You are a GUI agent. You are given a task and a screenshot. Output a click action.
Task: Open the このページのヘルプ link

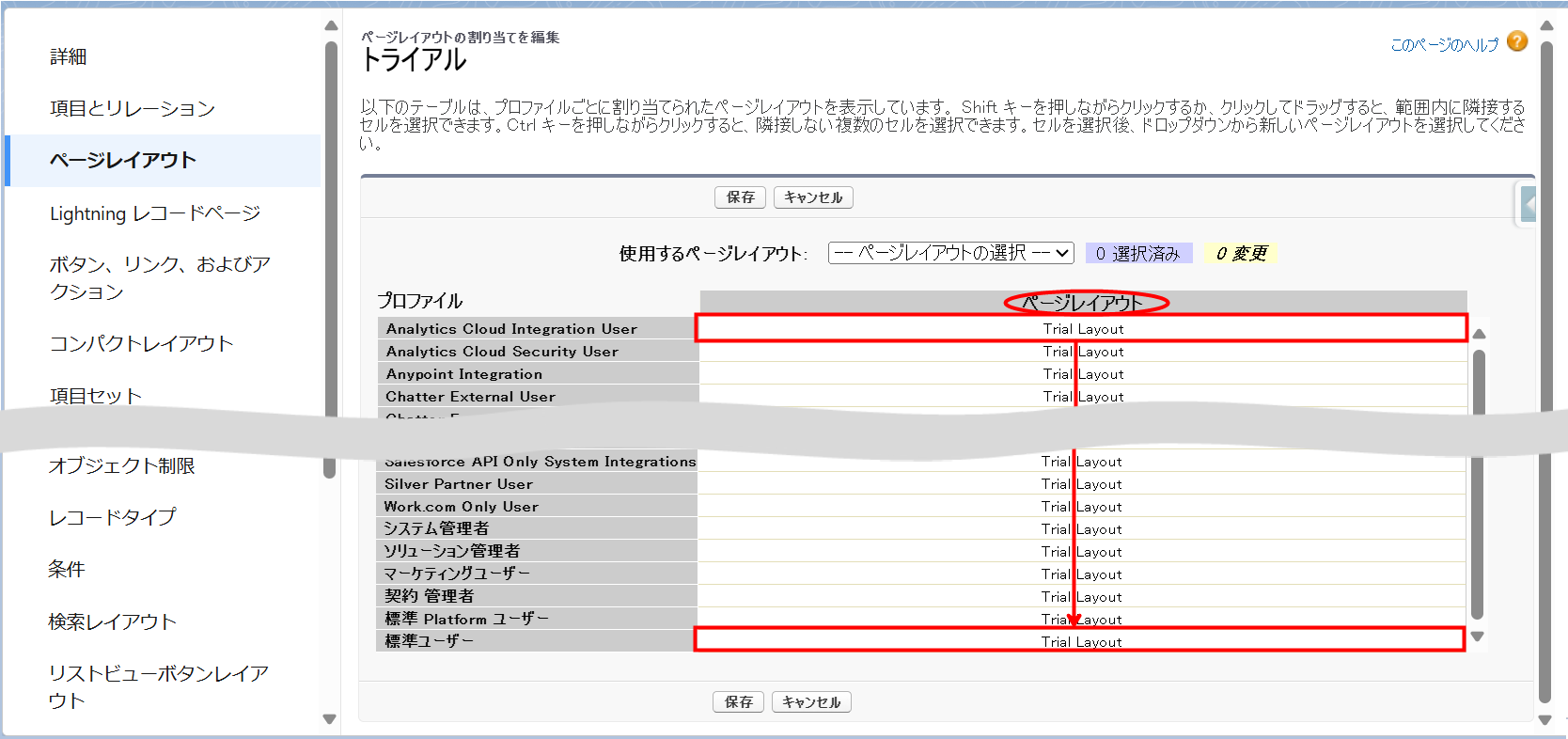(x=1444, y=44)
